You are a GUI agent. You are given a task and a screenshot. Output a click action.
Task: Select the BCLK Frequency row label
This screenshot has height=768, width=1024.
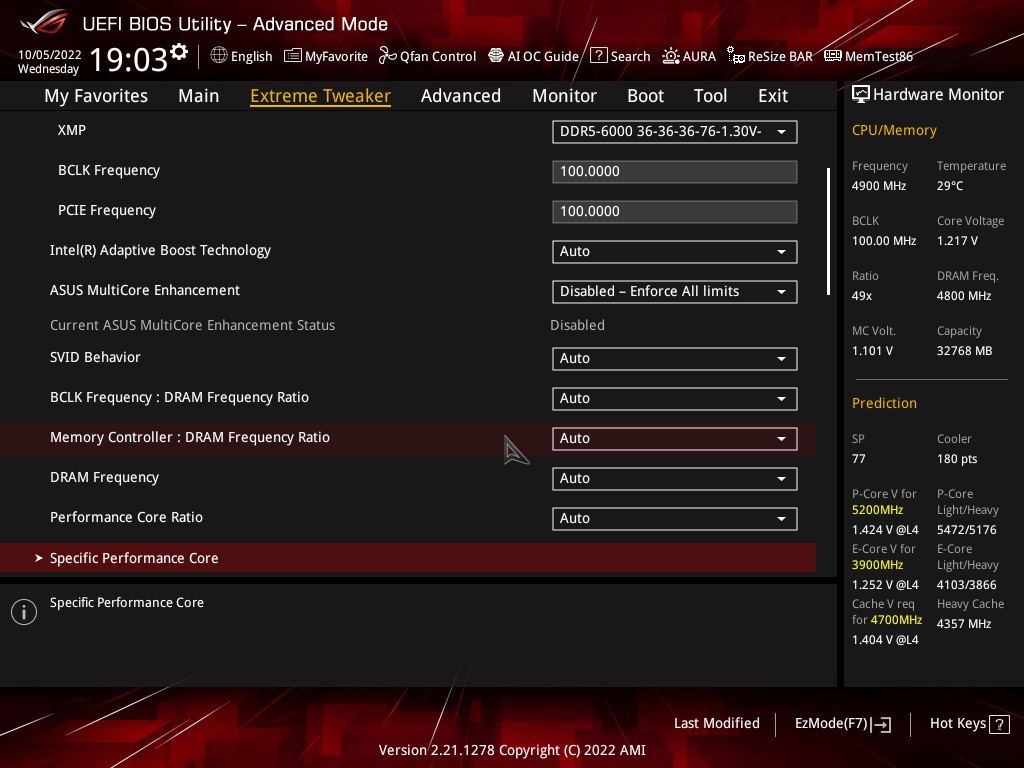[x=109, y=170]
